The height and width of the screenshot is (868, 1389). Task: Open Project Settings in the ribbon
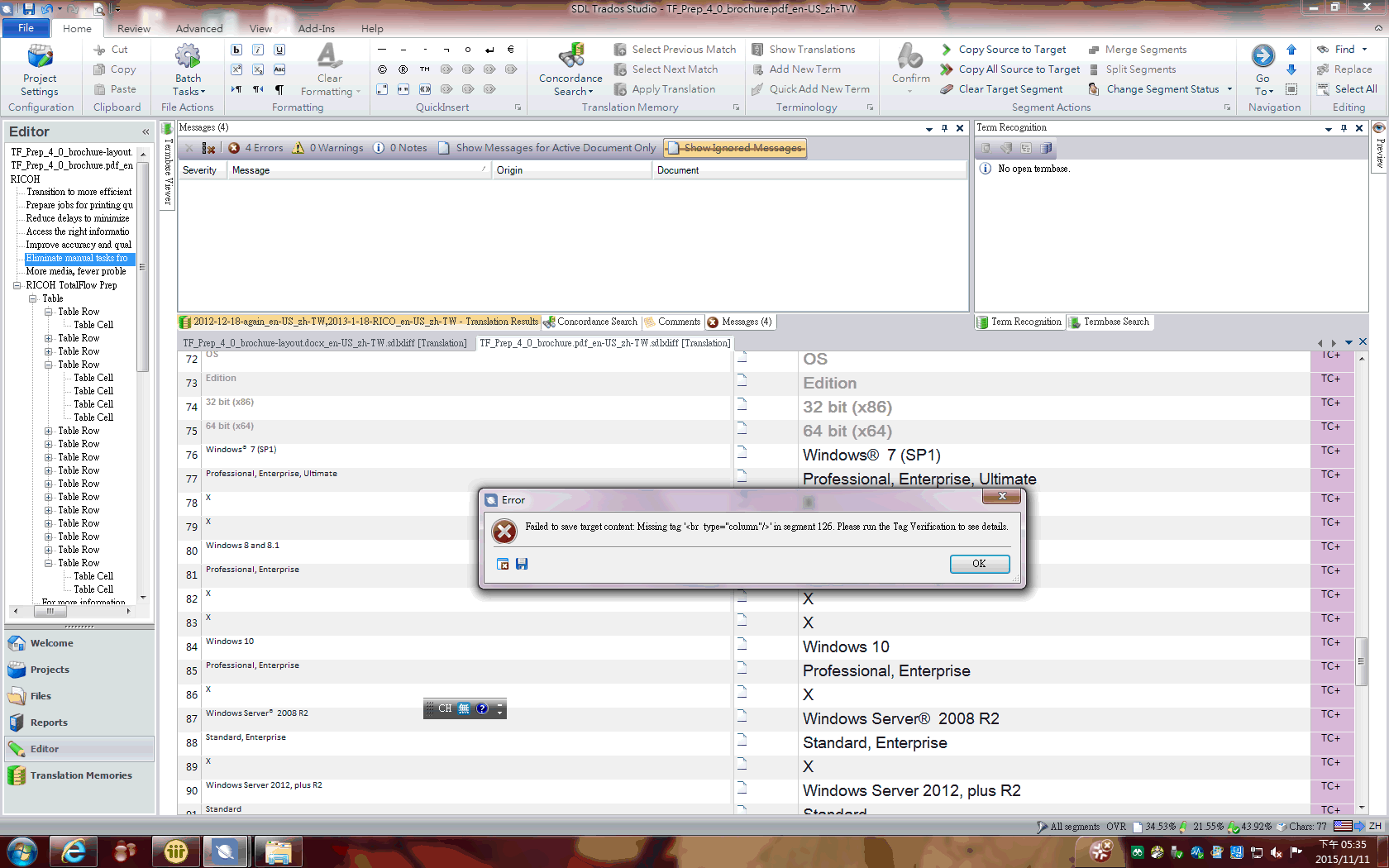40,70
